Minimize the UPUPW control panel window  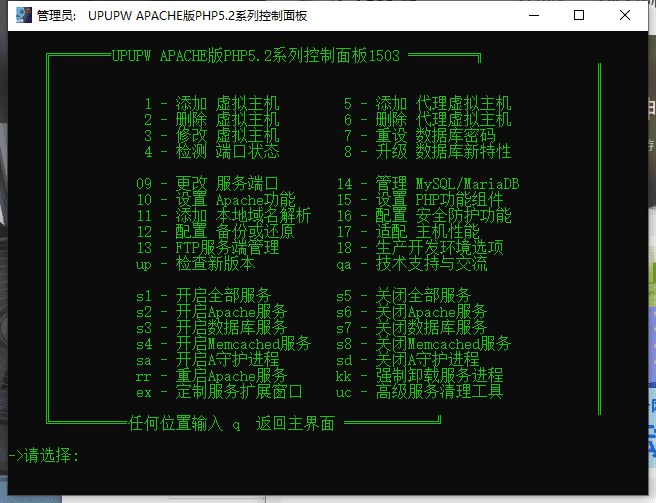click(x=534, y=15)
